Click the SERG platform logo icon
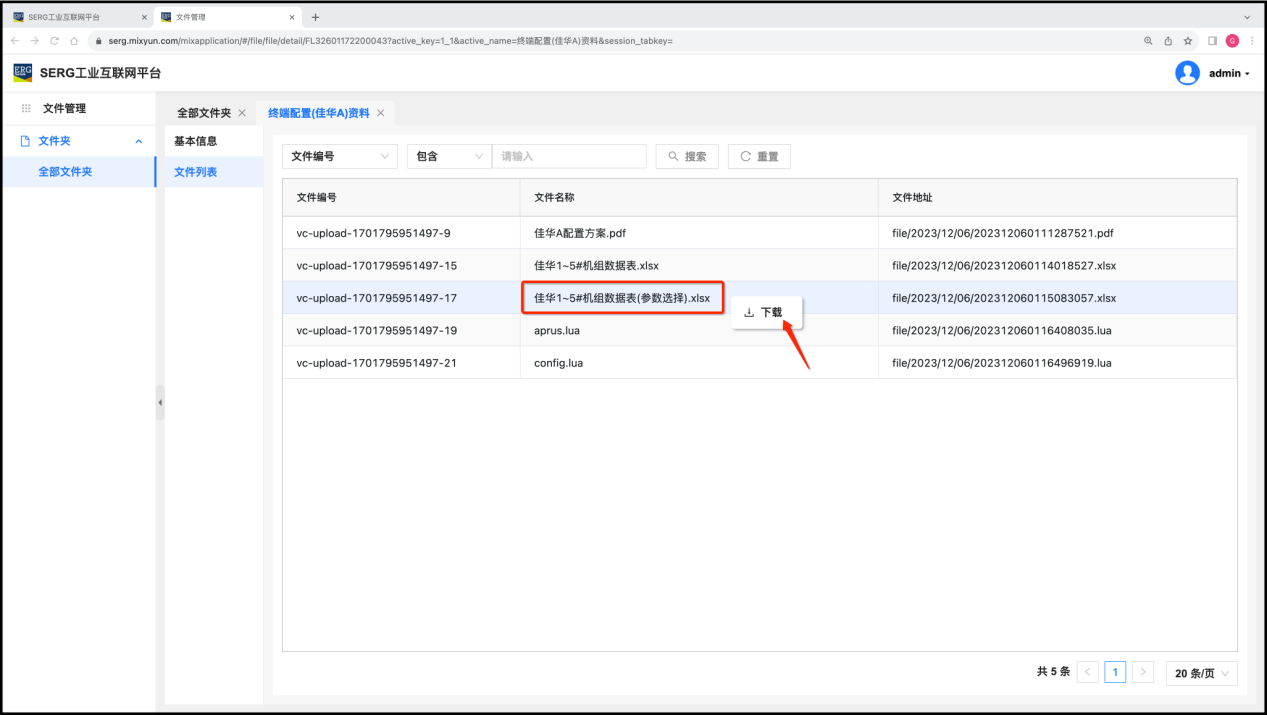The height and width of the screenshot is (715, 1267). point(22,73)
